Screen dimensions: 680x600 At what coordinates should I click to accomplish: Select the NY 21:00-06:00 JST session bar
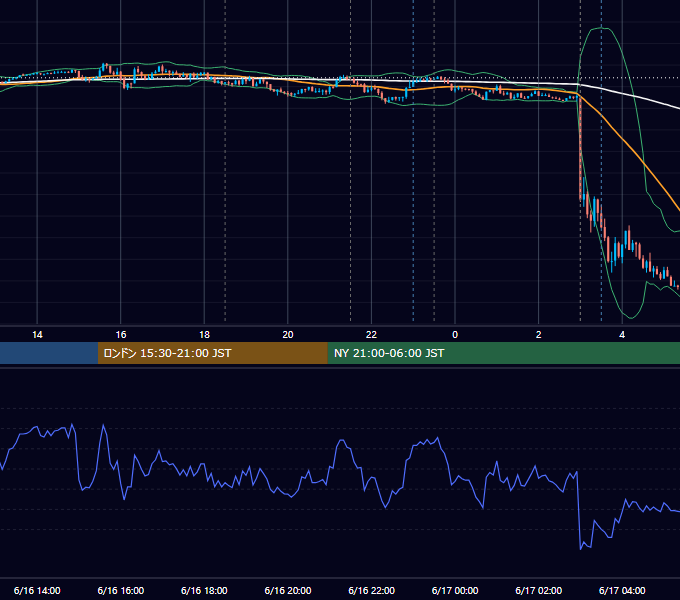pos(503,353)
